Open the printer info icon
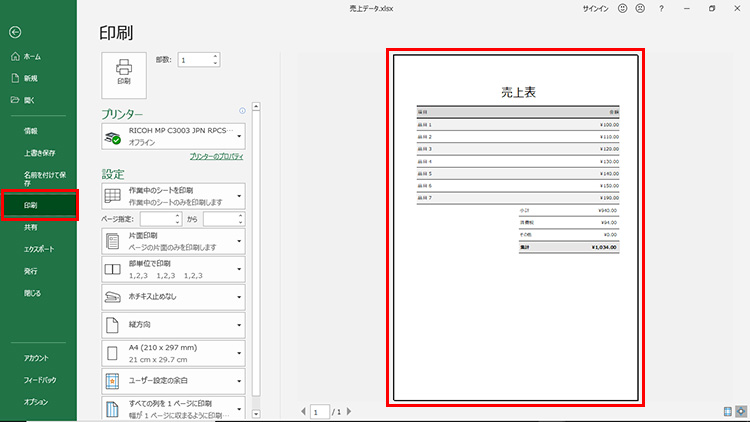 pos(242,111)
